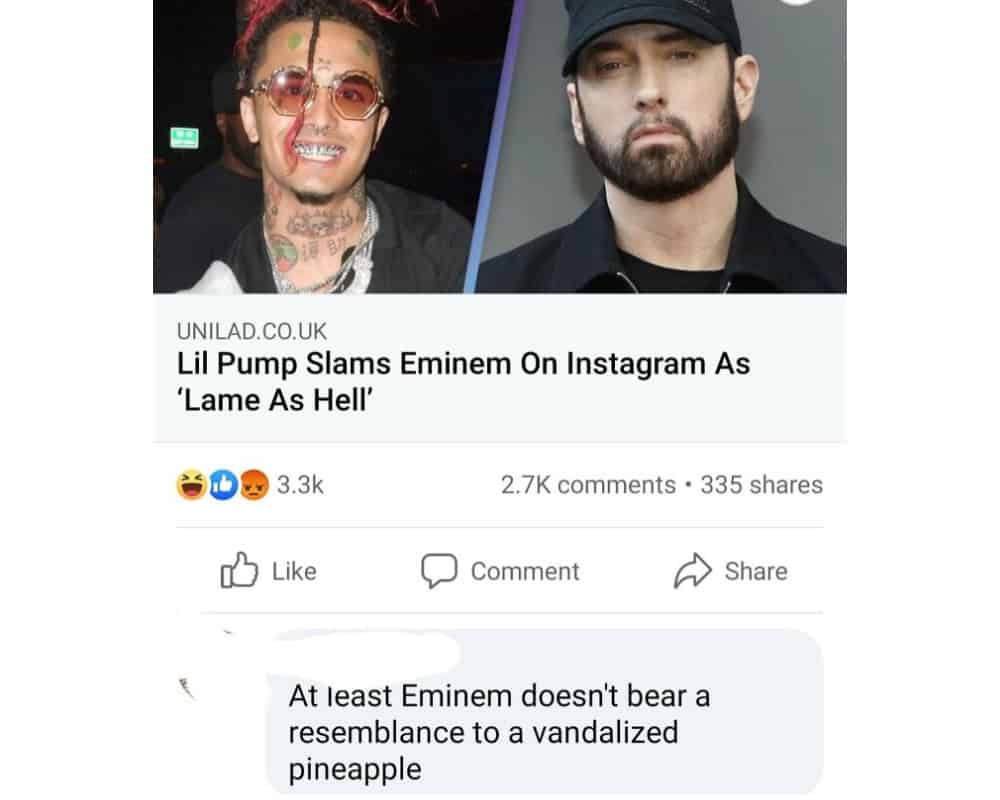Select the thumbs-up icon beside Like
This screenshot has width=1000, height=800.
[x=240, y=571]
